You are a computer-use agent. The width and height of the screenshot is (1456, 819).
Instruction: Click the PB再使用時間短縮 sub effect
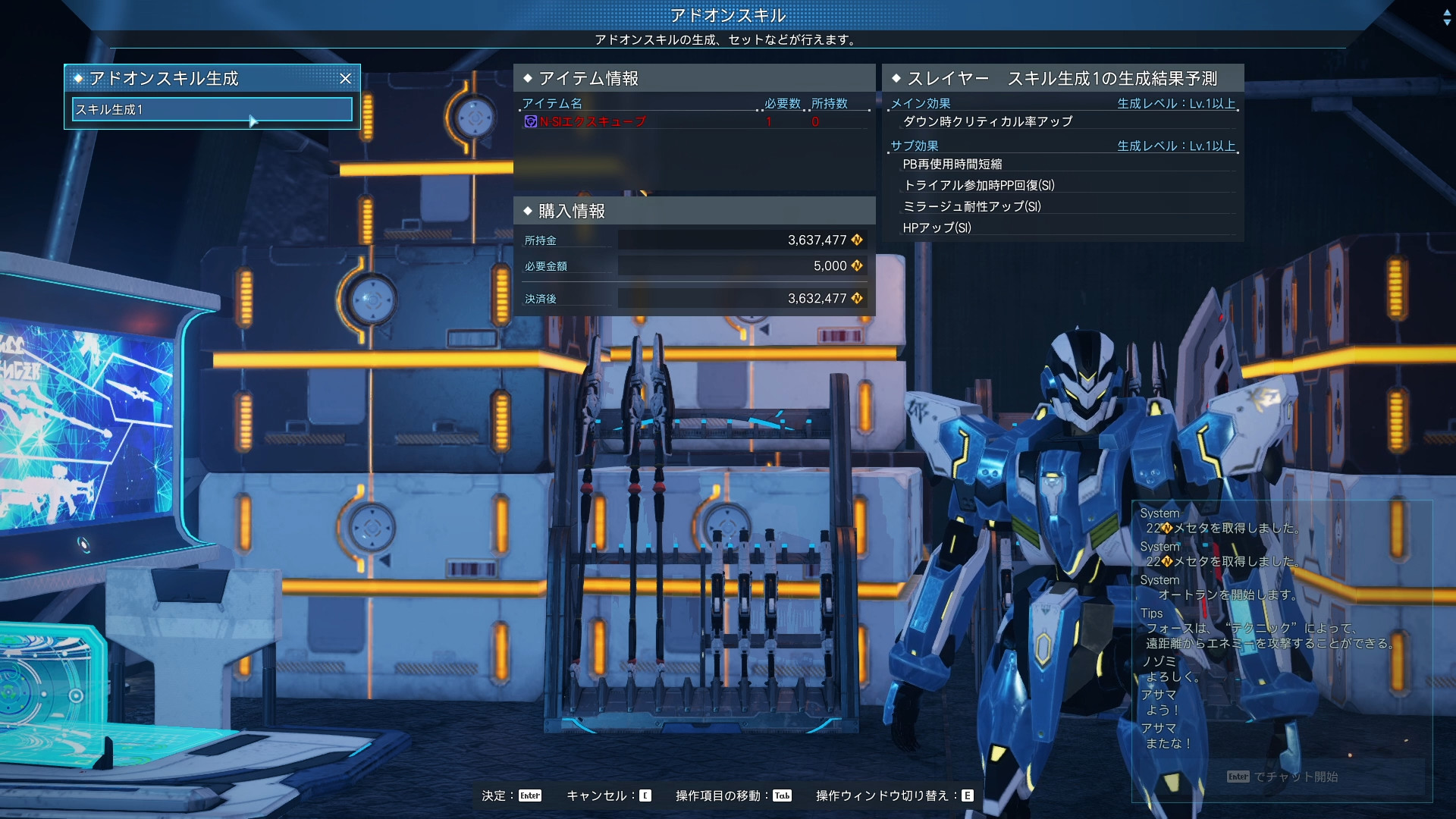(952, 164)
